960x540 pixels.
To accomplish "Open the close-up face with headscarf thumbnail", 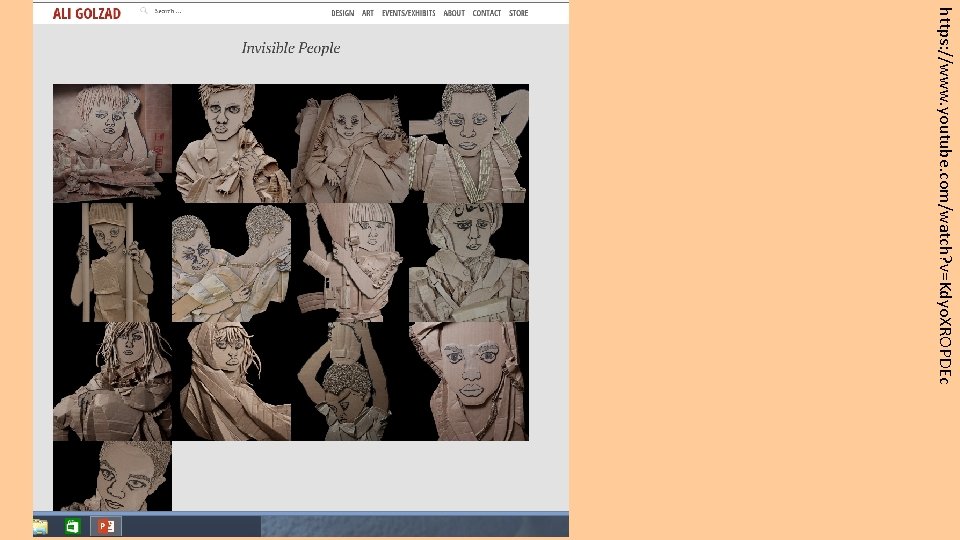I will (469, 381).
